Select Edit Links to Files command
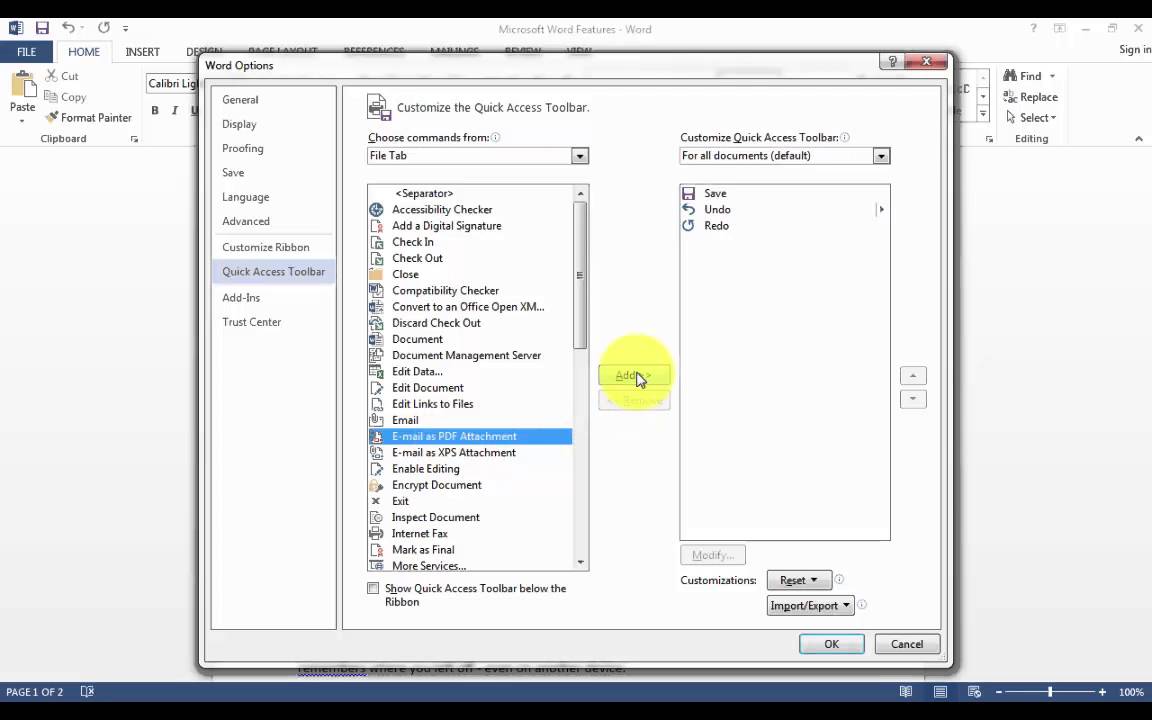The image size is (1152, 720). (470, 403)
